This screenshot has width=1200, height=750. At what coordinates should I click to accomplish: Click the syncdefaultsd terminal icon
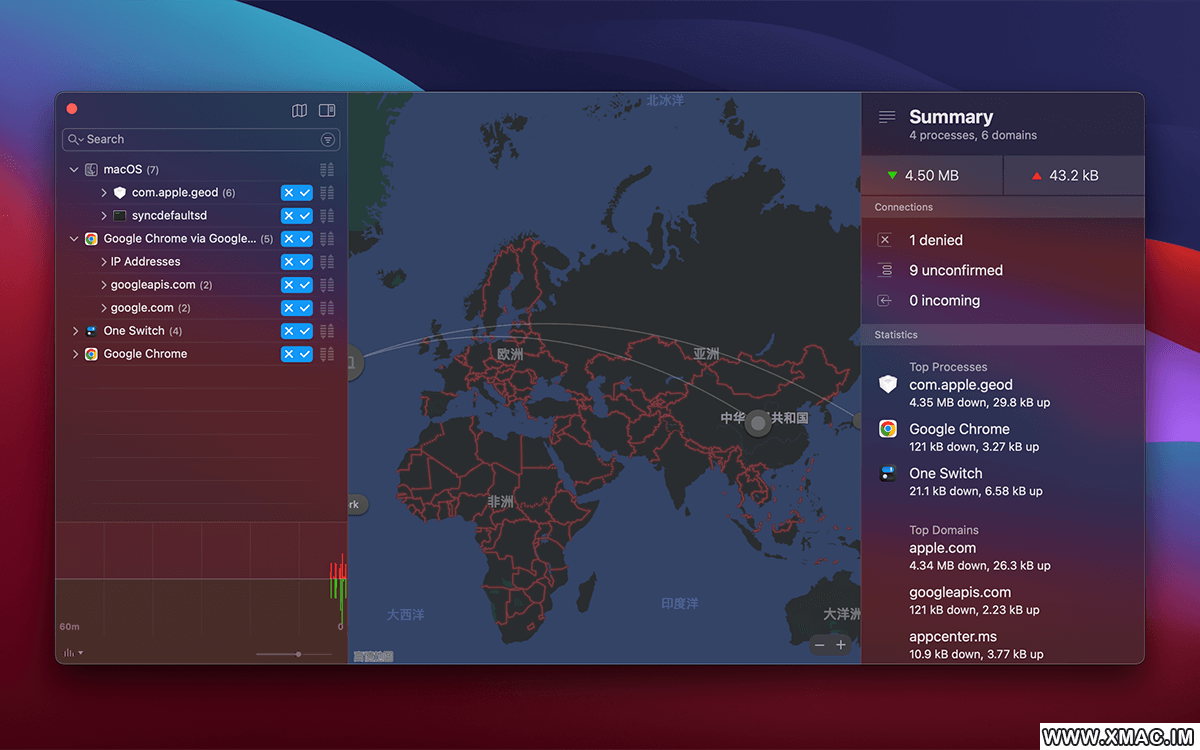[120, 216]
